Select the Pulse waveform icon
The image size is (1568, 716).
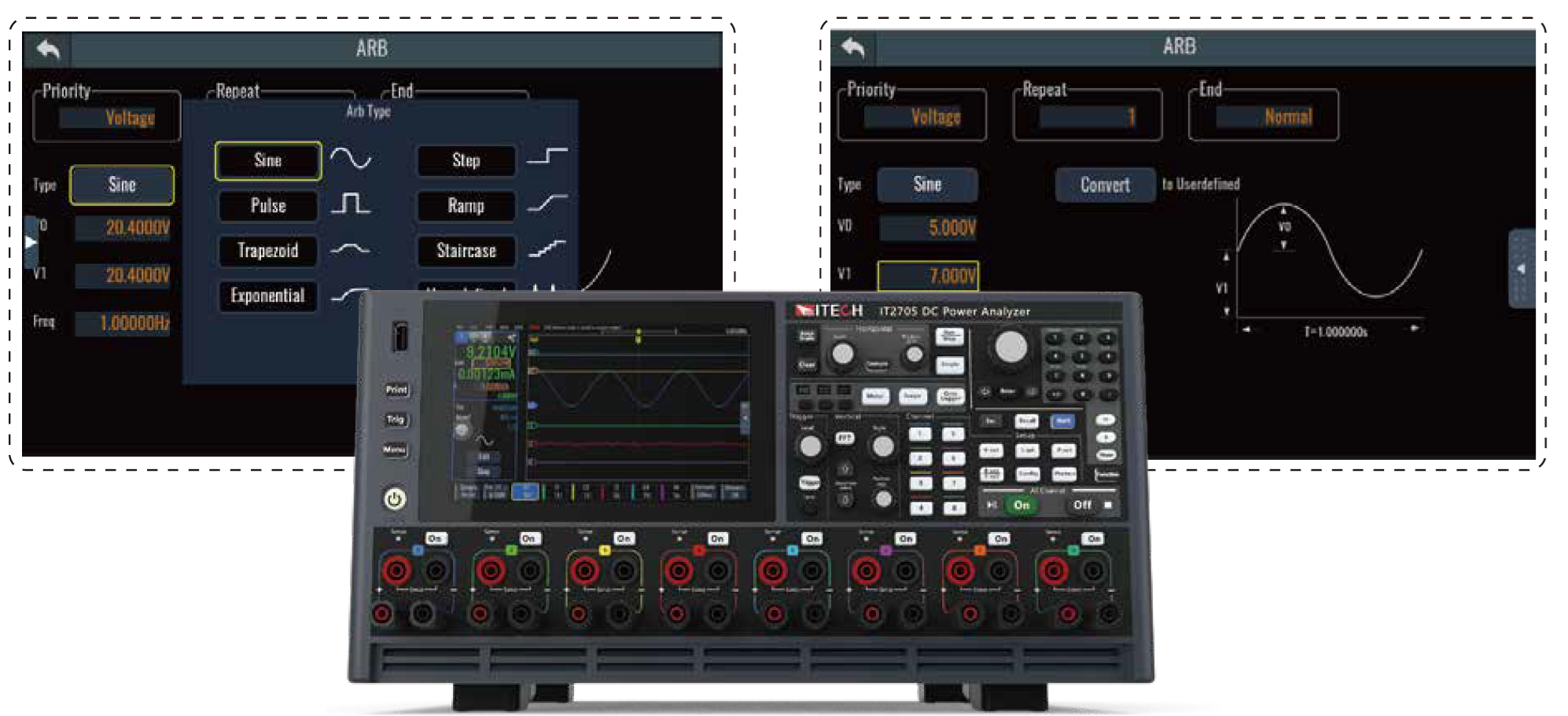(x=351, y=204)
